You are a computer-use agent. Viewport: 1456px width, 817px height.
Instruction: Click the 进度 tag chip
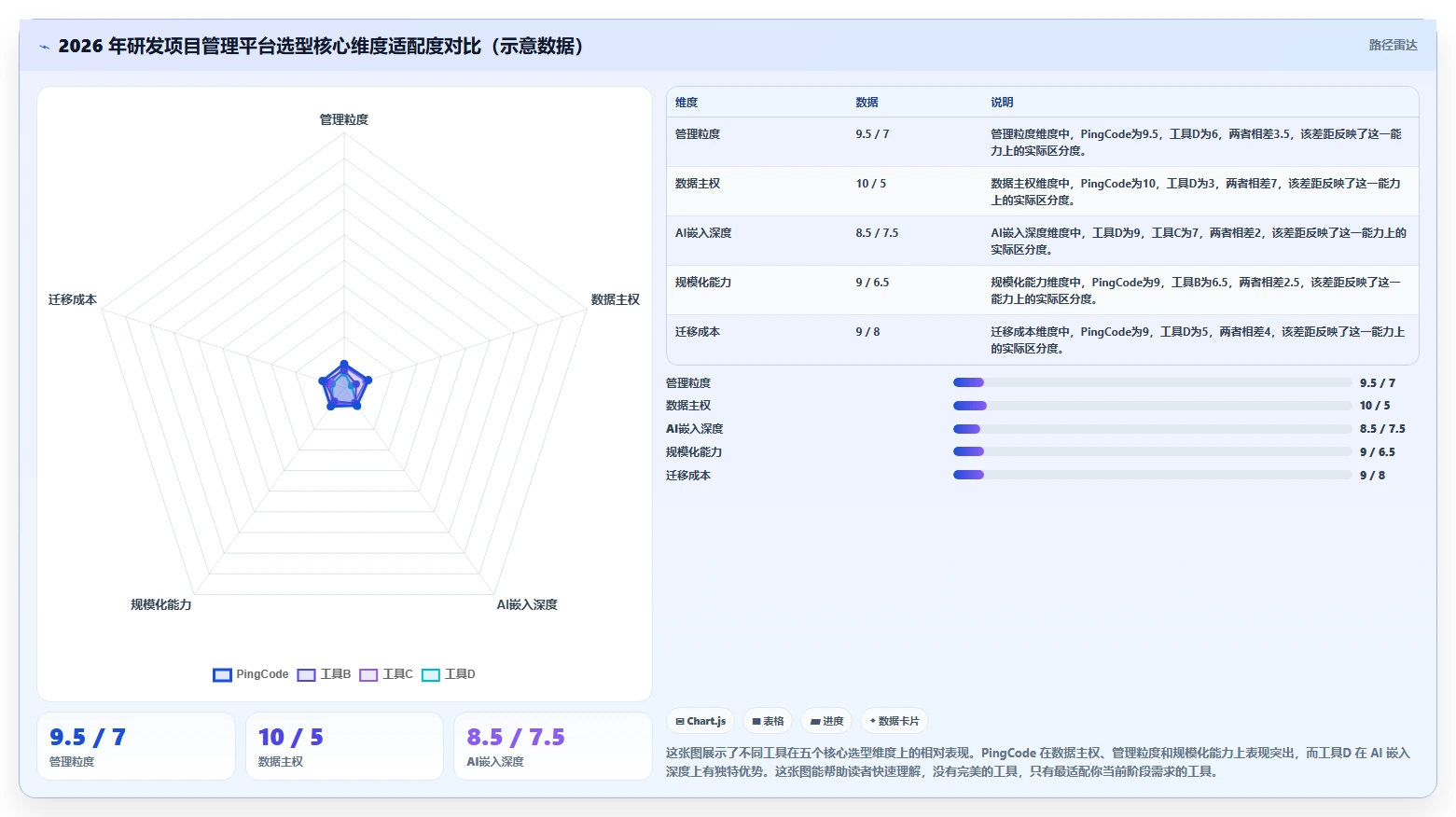click(x=826, y=721)
